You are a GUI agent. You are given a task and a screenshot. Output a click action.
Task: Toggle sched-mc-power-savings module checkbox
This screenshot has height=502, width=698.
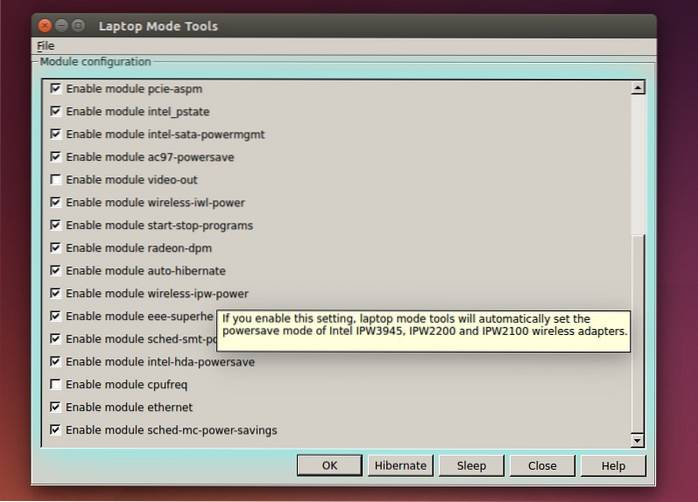(56, 430)
